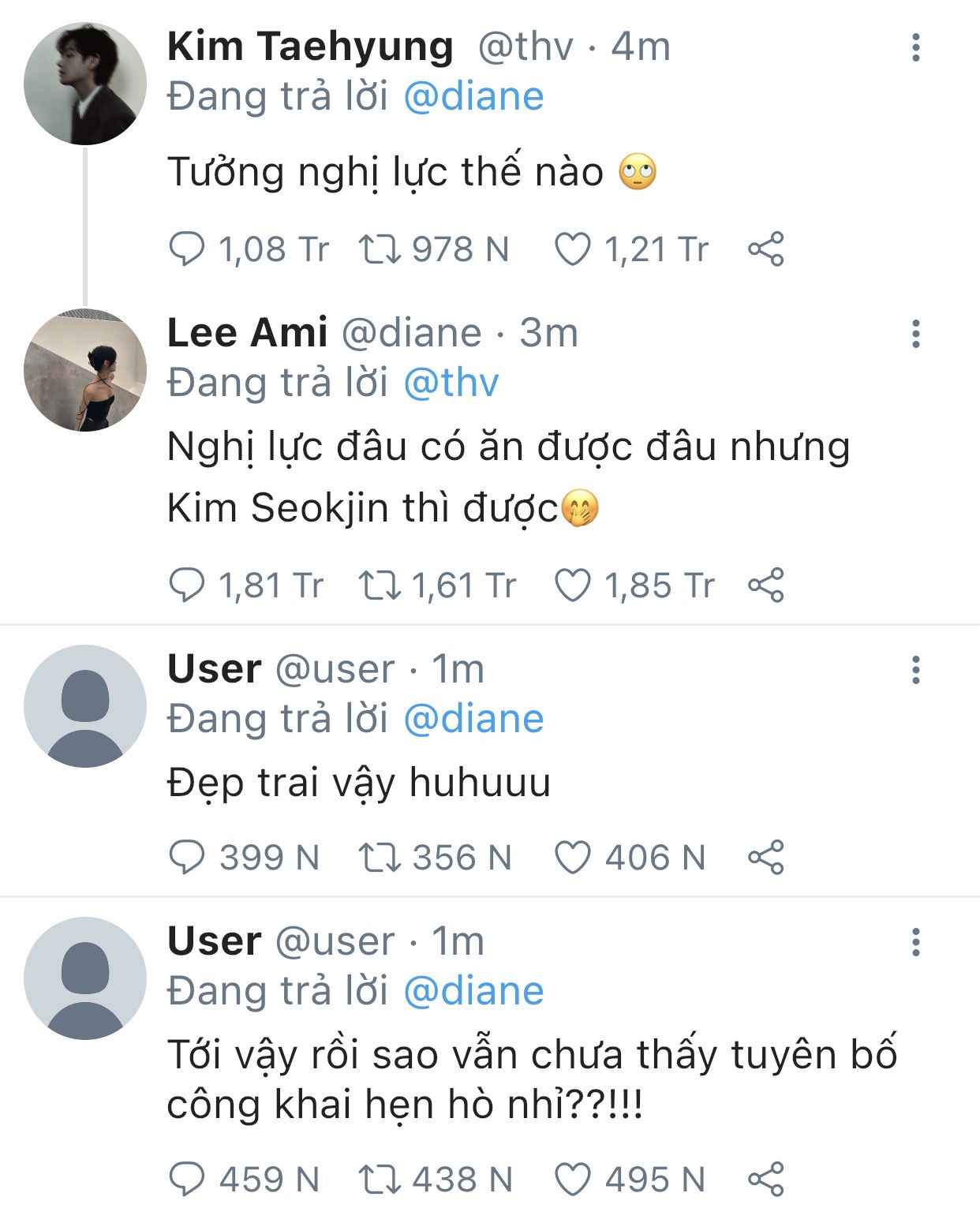This screenshot has width=980, height=1208.
Task: Retweet Kim Taehyung's tweet
Action: (380, 249)
